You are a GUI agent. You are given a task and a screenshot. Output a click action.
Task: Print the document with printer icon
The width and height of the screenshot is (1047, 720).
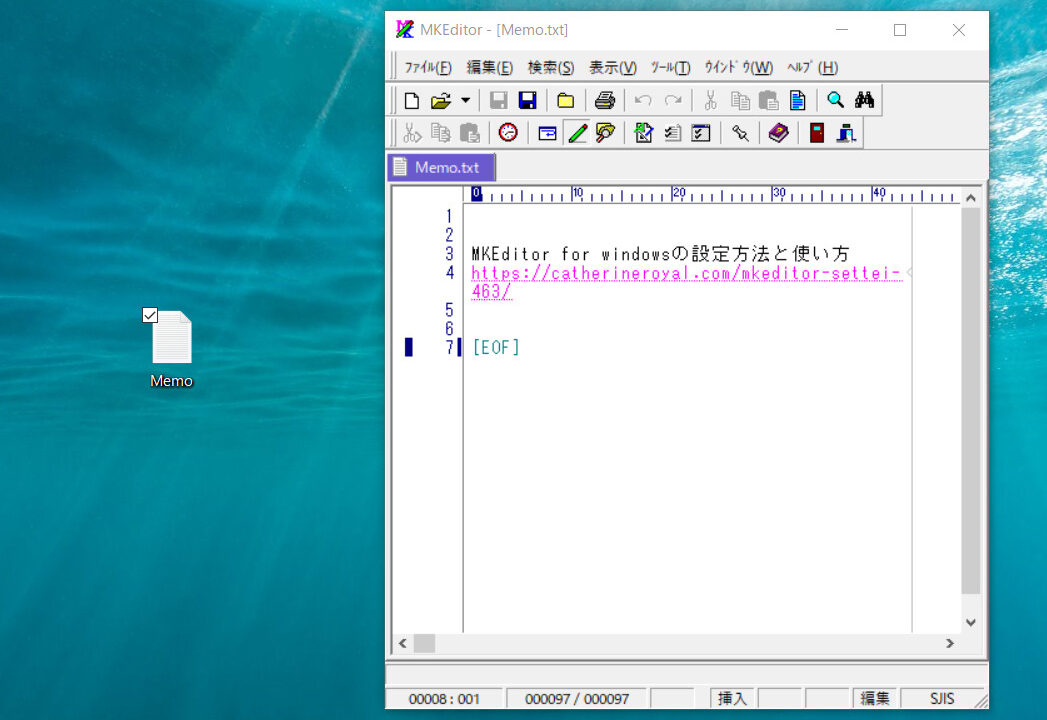(604, 100)
